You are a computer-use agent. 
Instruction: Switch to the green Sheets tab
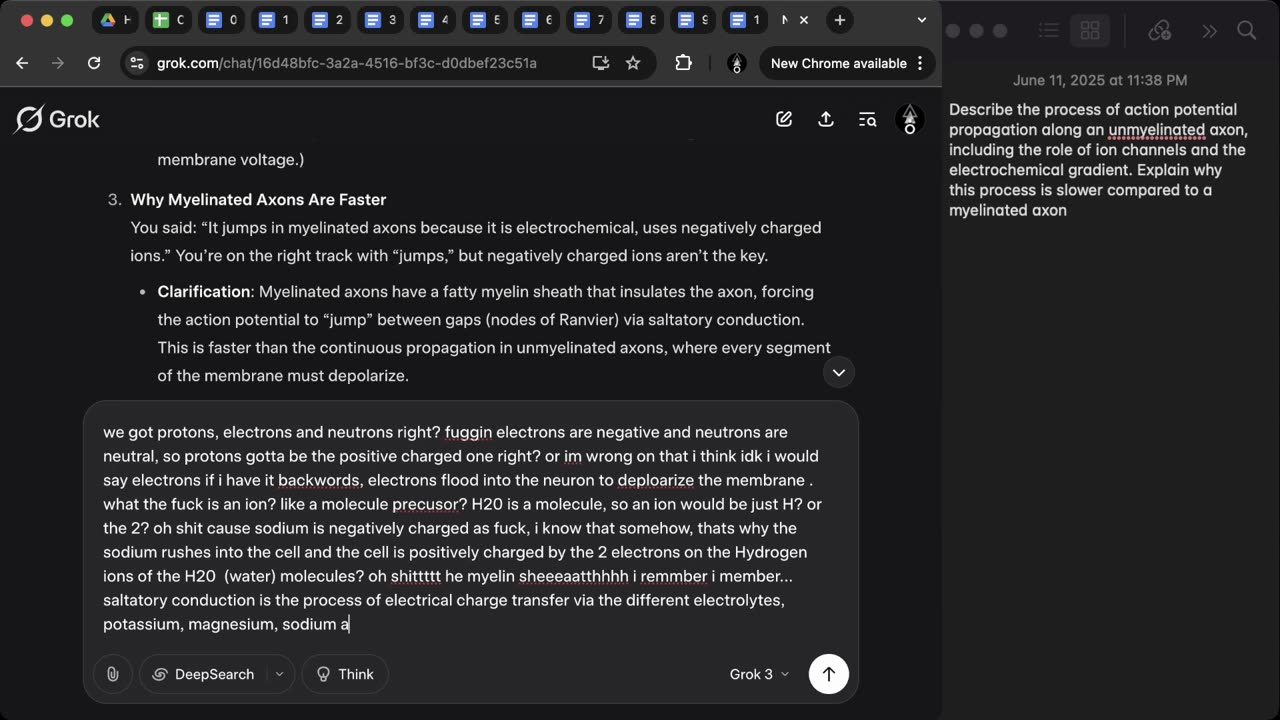(x=168, y=20)
